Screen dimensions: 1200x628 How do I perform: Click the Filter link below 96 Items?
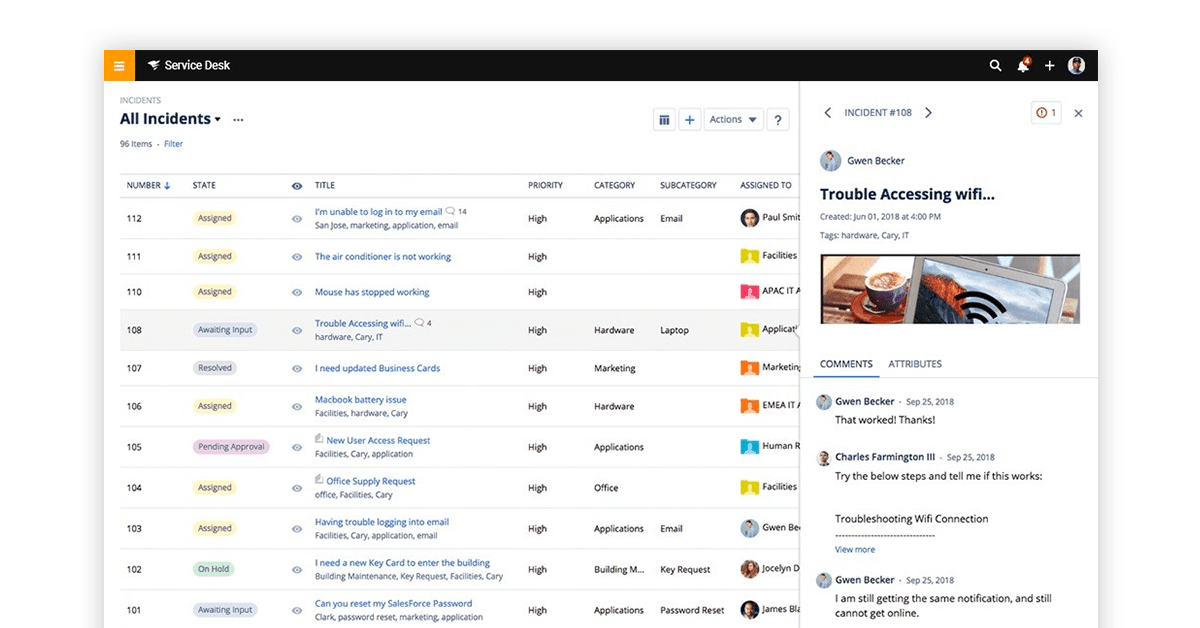pyautogui.click(x=173, y=143)
